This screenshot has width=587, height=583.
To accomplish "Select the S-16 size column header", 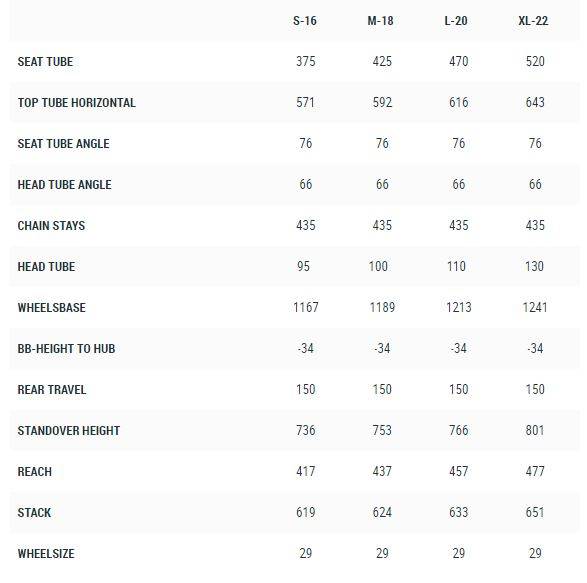I will coord(305,21).
